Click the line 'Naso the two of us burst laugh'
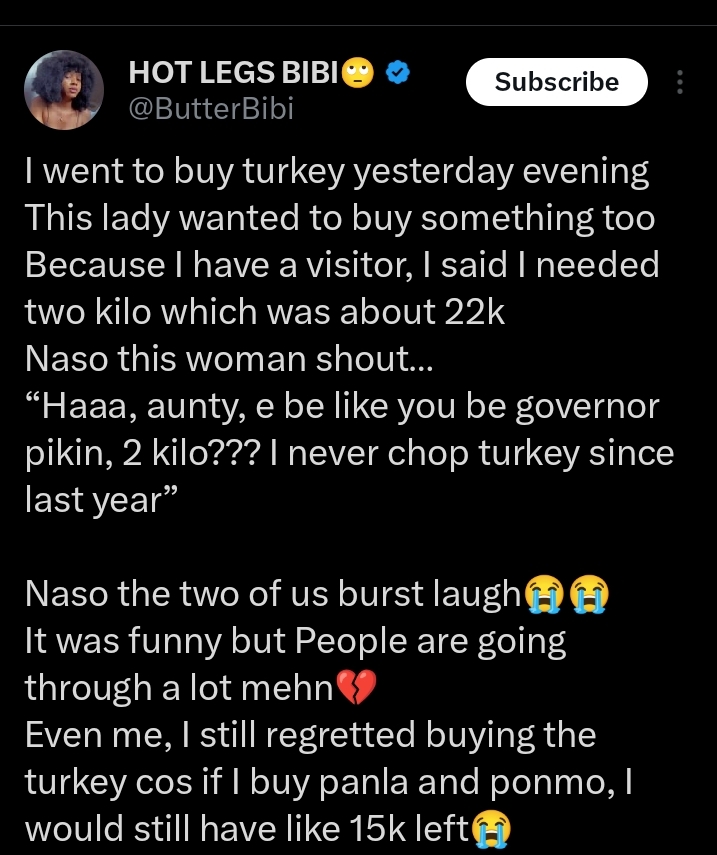 coord(273,594)
